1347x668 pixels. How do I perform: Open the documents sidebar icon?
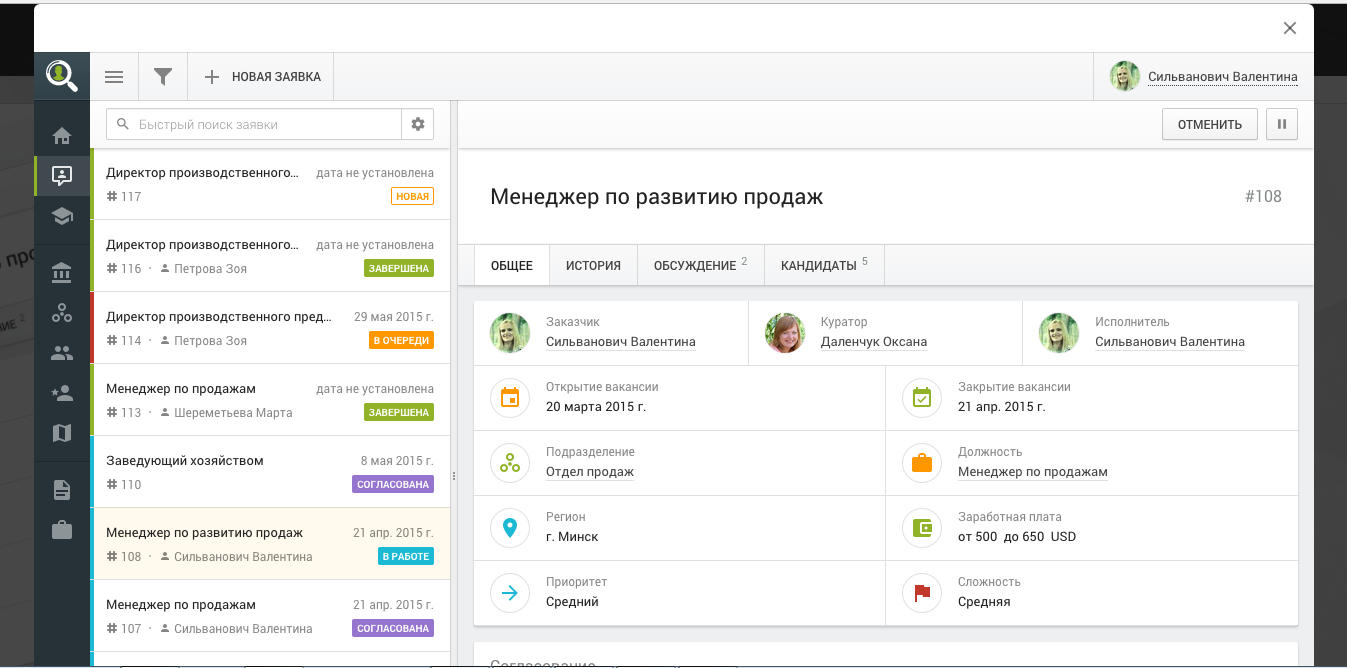(x=62, y=489)
